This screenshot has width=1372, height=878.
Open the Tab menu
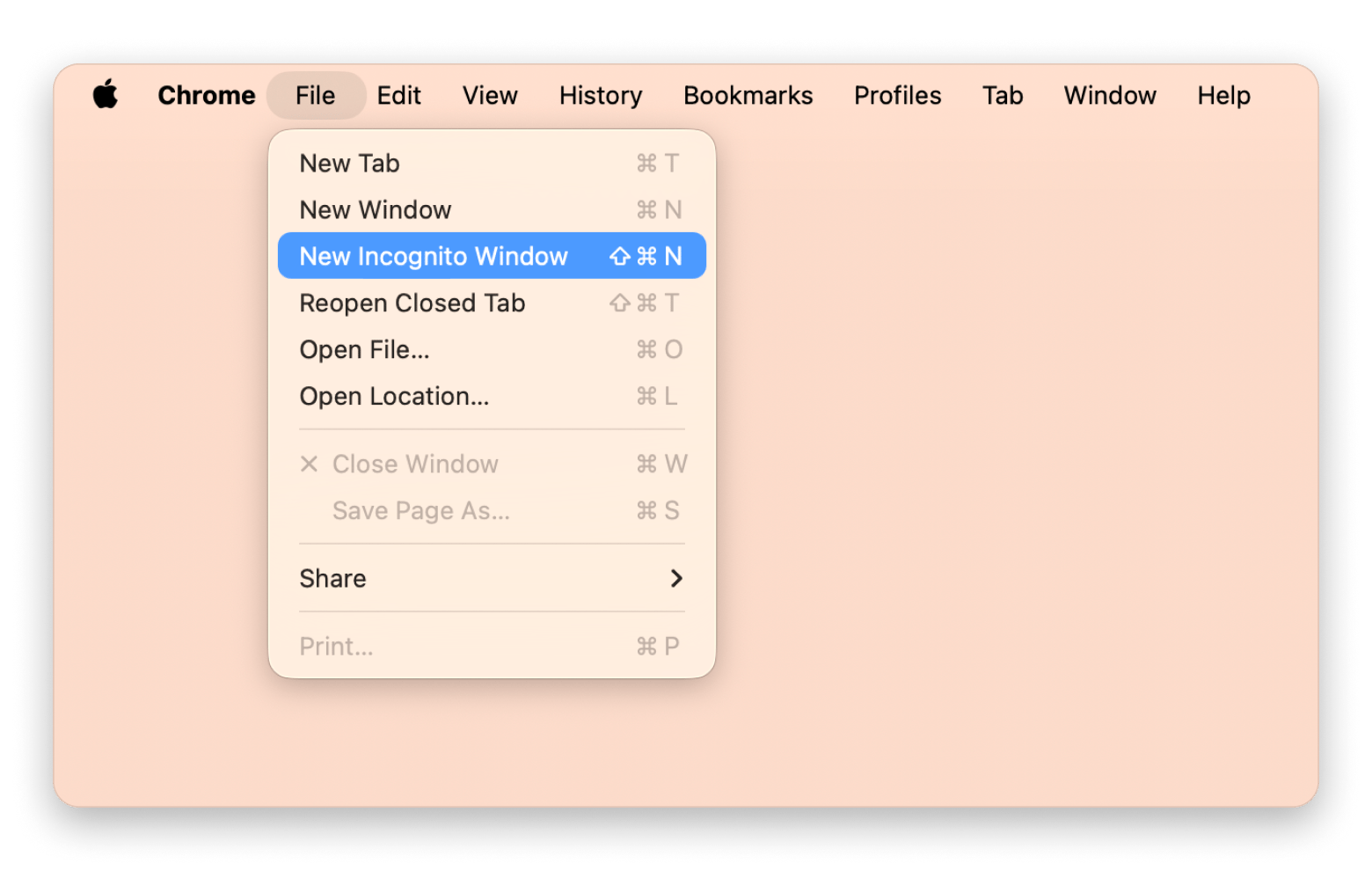(1003, 95)
